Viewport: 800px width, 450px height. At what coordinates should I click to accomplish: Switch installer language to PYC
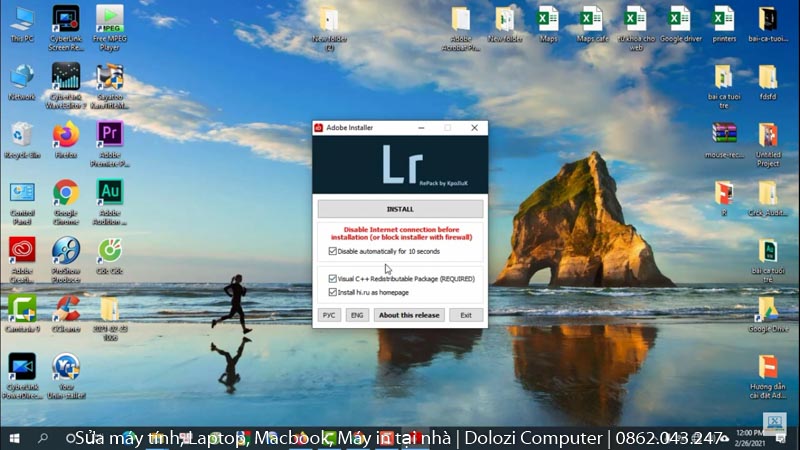click(329, 315)
